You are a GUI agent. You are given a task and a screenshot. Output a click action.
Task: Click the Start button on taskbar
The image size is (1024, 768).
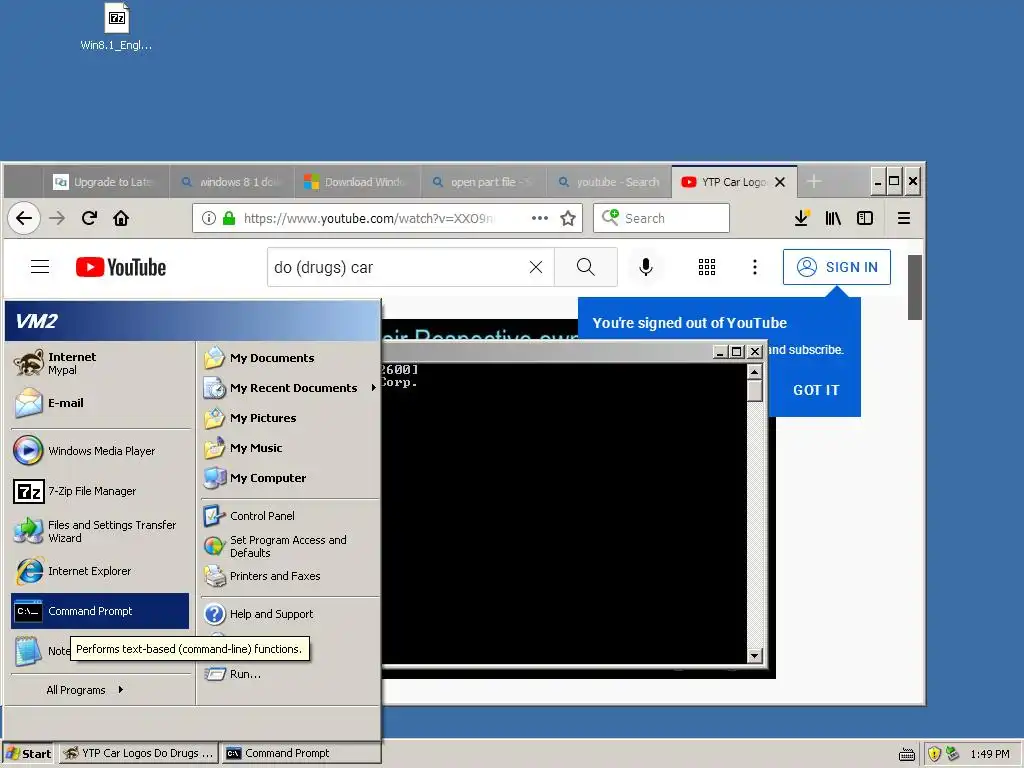coord(28,754)
